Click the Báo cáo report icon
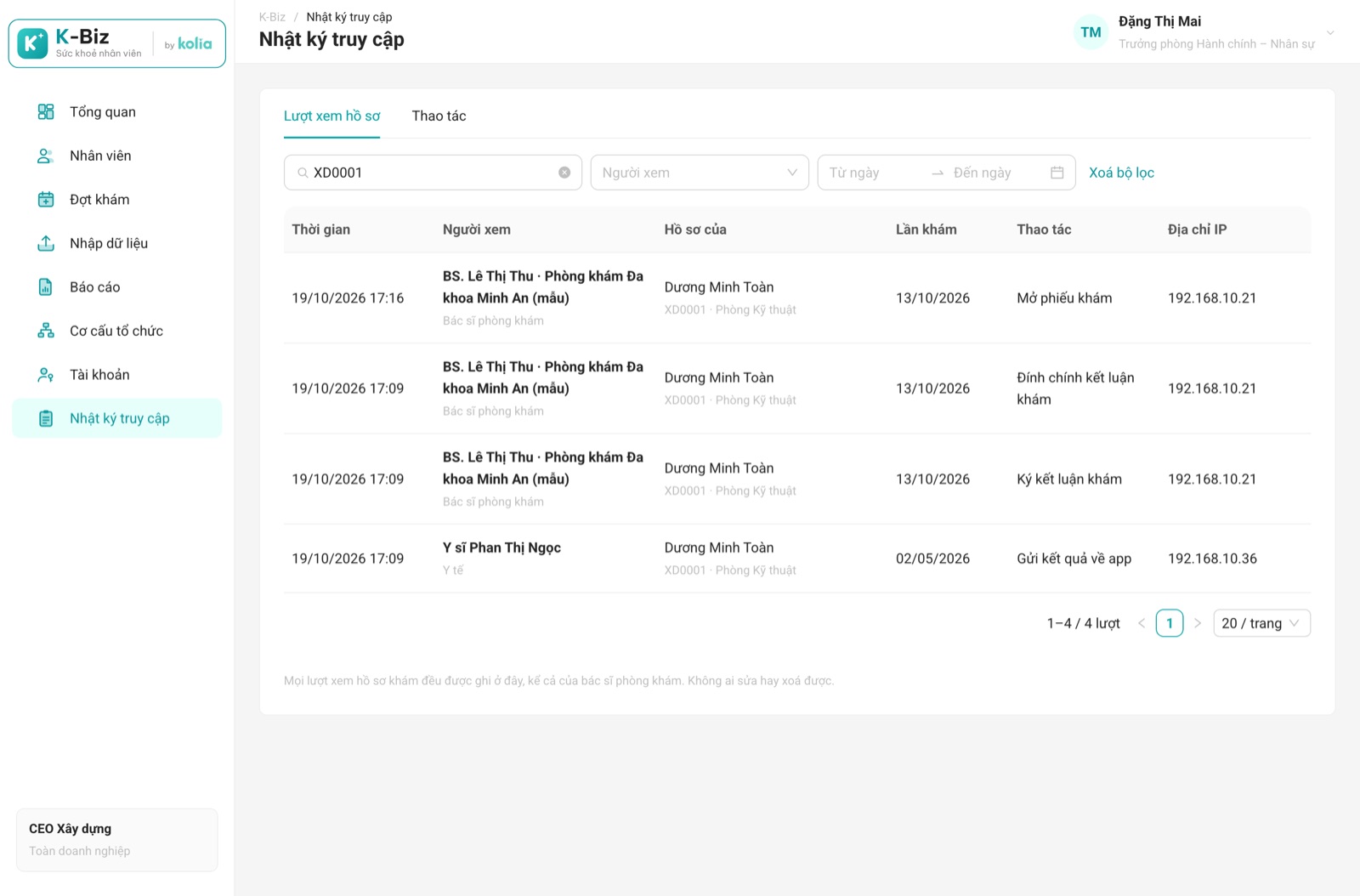Viewport: 1360px width, 896px height. [46, 286]
